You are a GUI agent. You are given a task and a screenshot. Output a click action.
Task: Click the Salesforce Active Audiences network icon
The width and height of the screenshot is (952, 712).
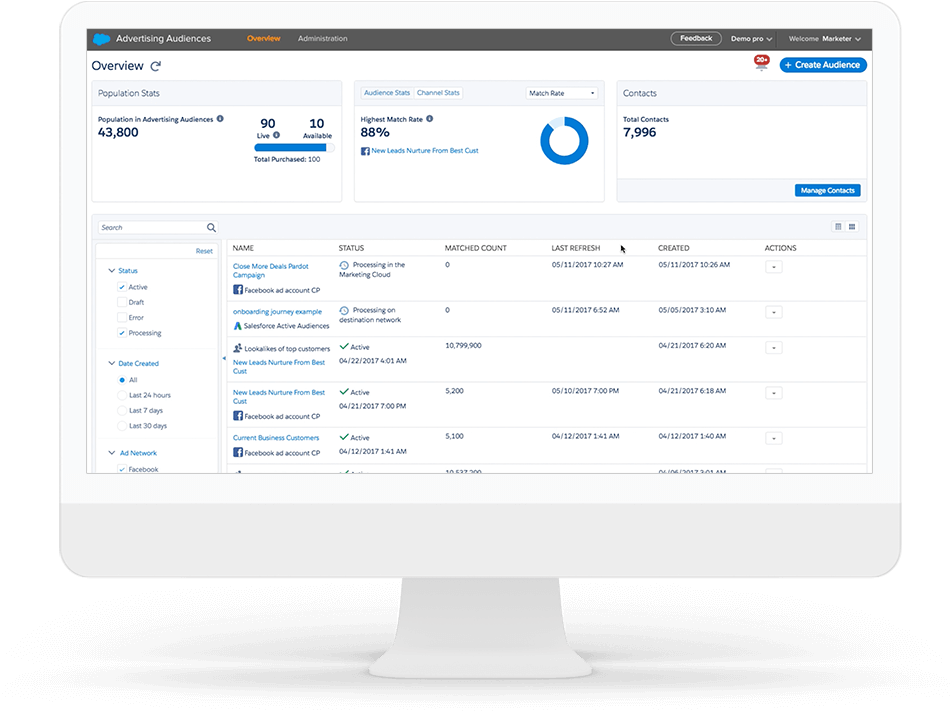point(237,326)
